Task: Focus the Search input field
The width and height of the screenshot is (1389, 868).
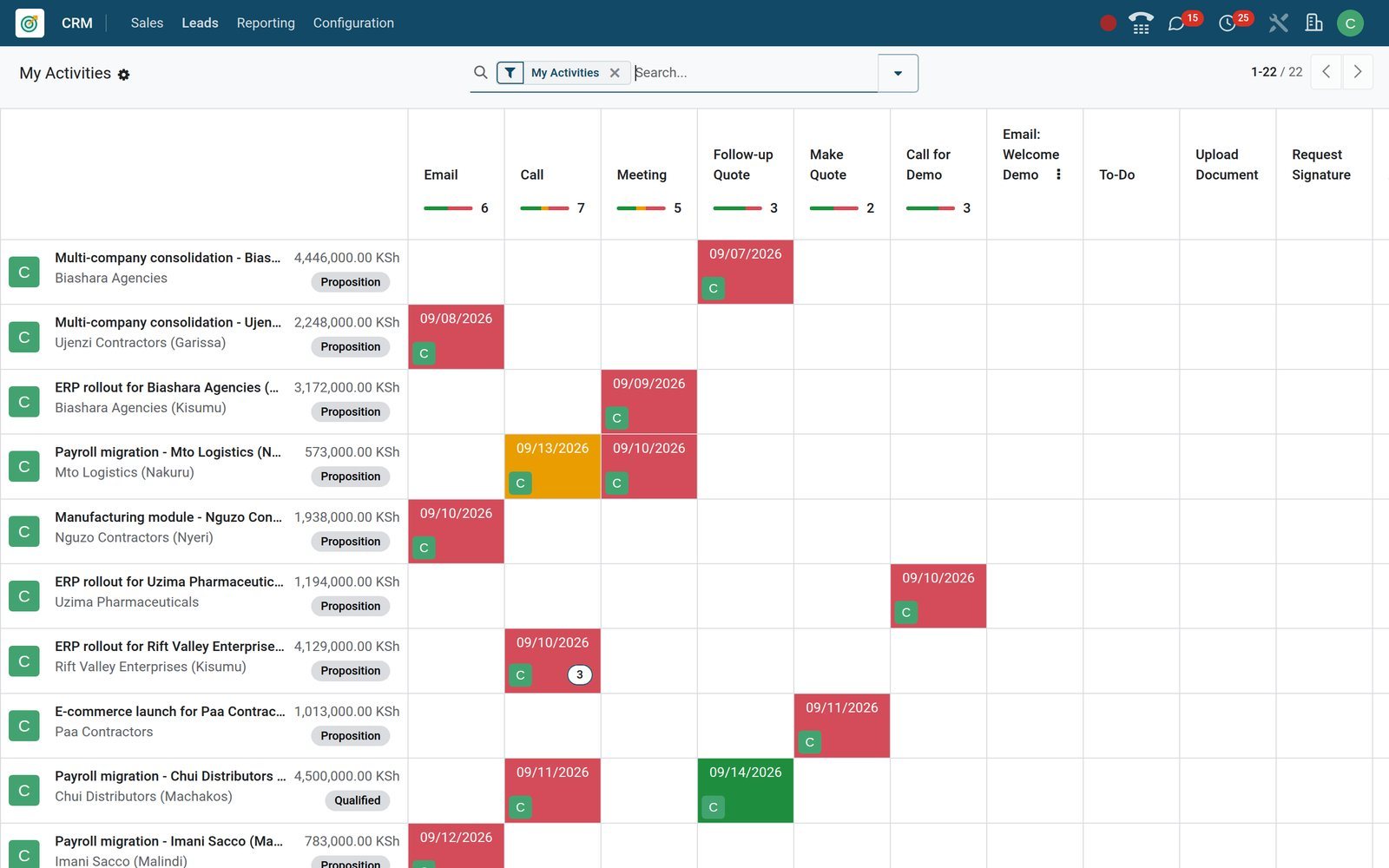Action: [x=754, y=73]
